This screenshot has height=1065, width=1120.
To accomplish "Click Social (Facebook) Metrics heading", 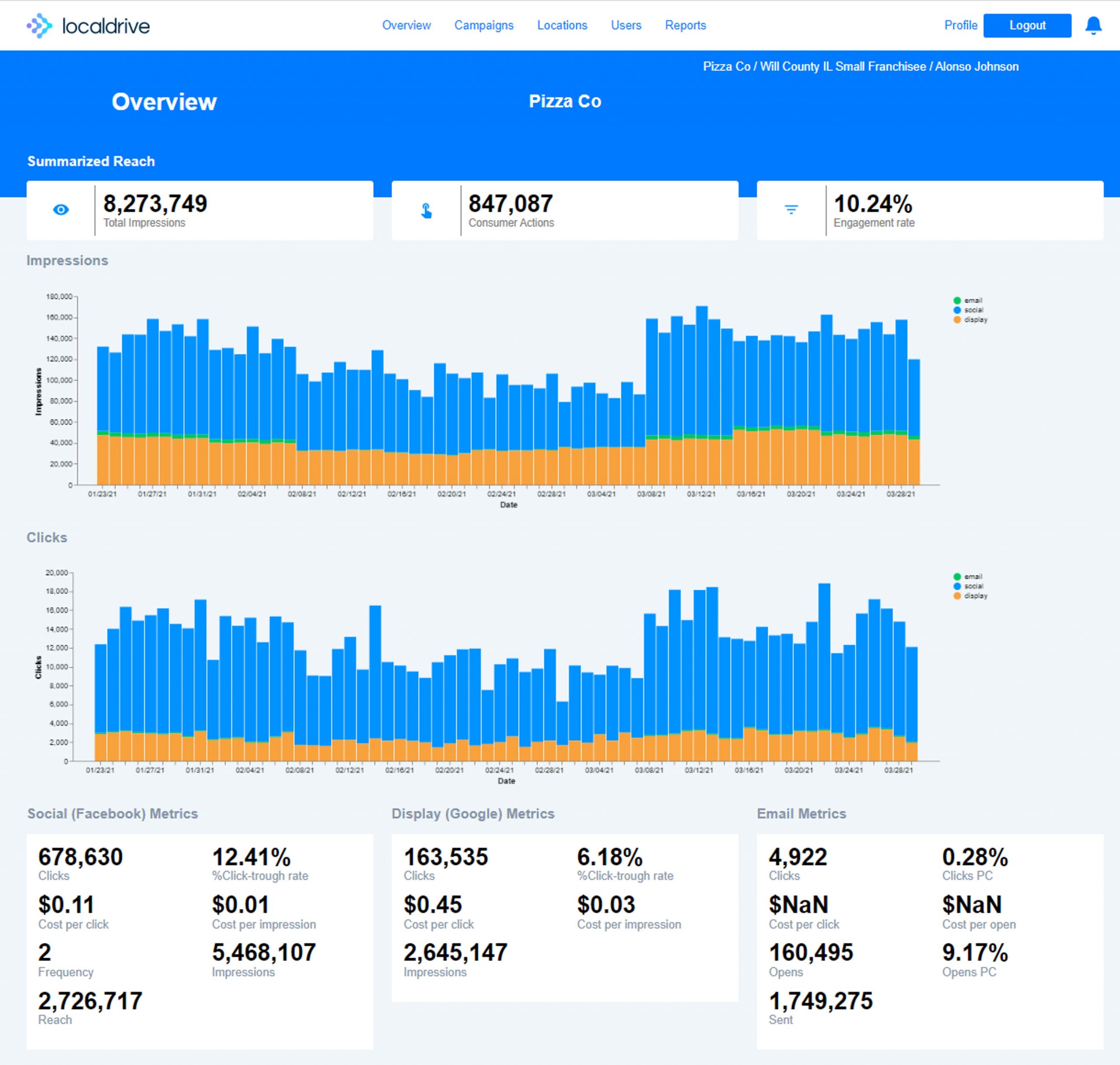I will pyautogui.click(x=112, y=813).
